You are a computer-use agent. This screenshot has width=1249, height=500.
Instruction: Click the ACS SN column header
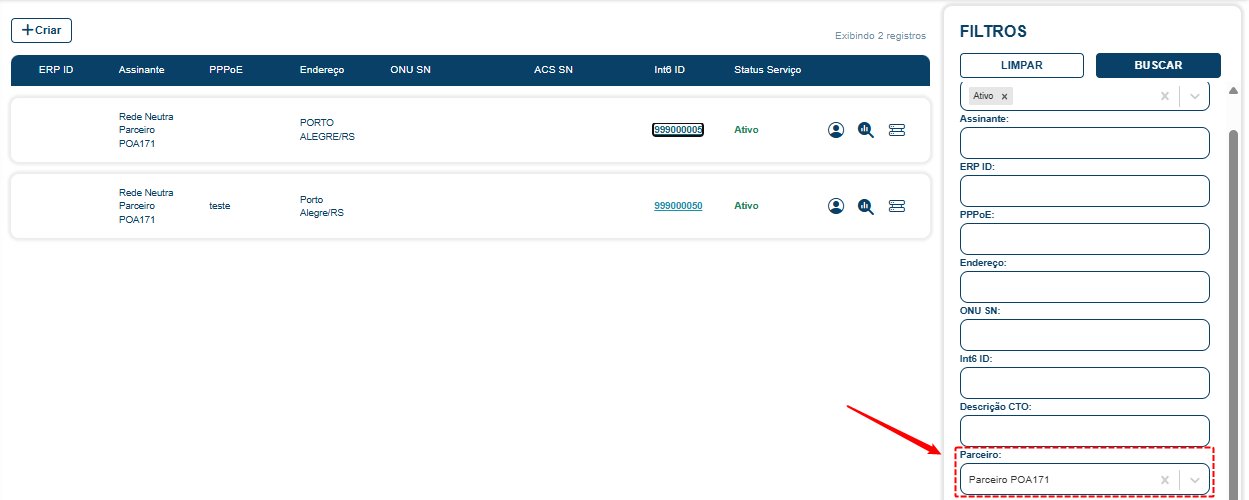click(x=553, y=70)
